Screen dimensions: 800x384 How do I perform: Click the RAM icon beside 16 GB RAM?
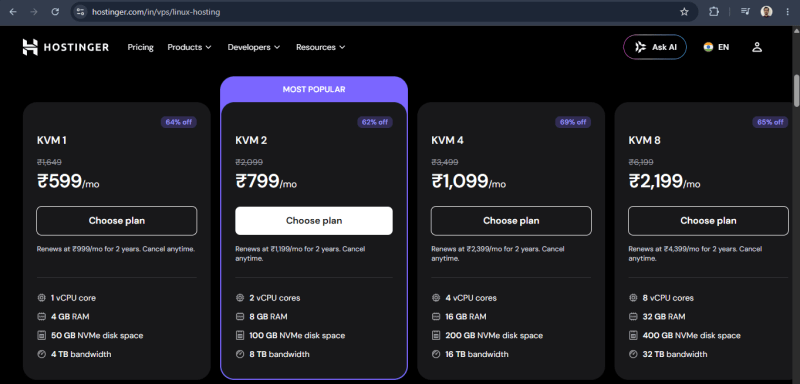pos(436,317)
